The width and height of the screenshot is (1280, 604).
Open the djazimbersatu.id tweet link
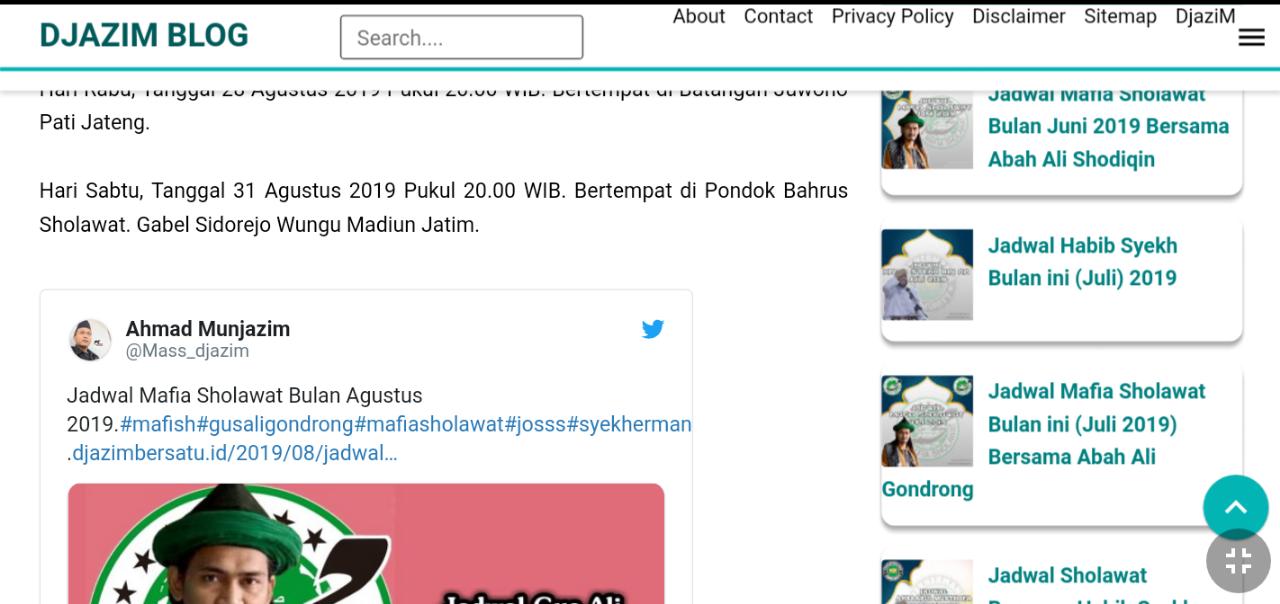coord(234,453)
